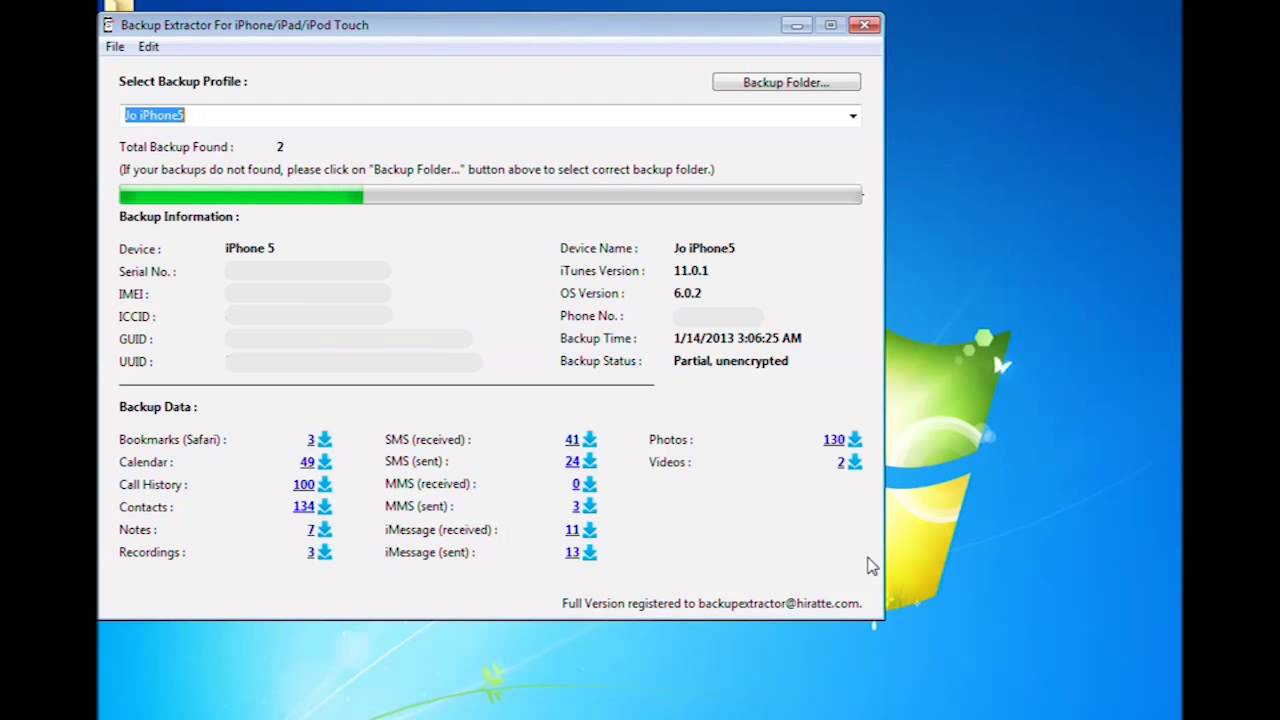Click iMessage (received) count link 11
The image size is (1280, 720).
572,530
